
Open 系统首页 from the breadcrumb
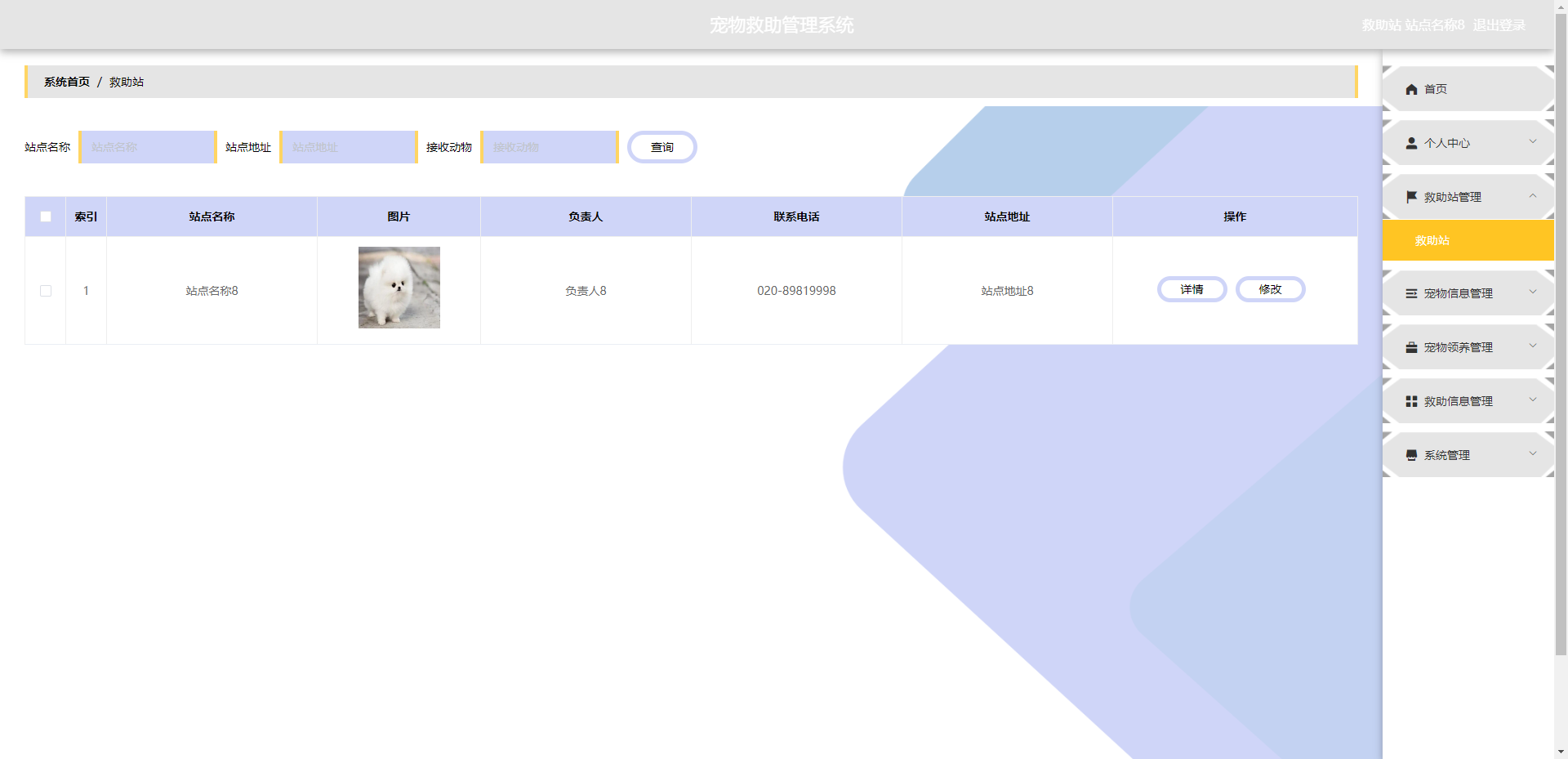65,82
